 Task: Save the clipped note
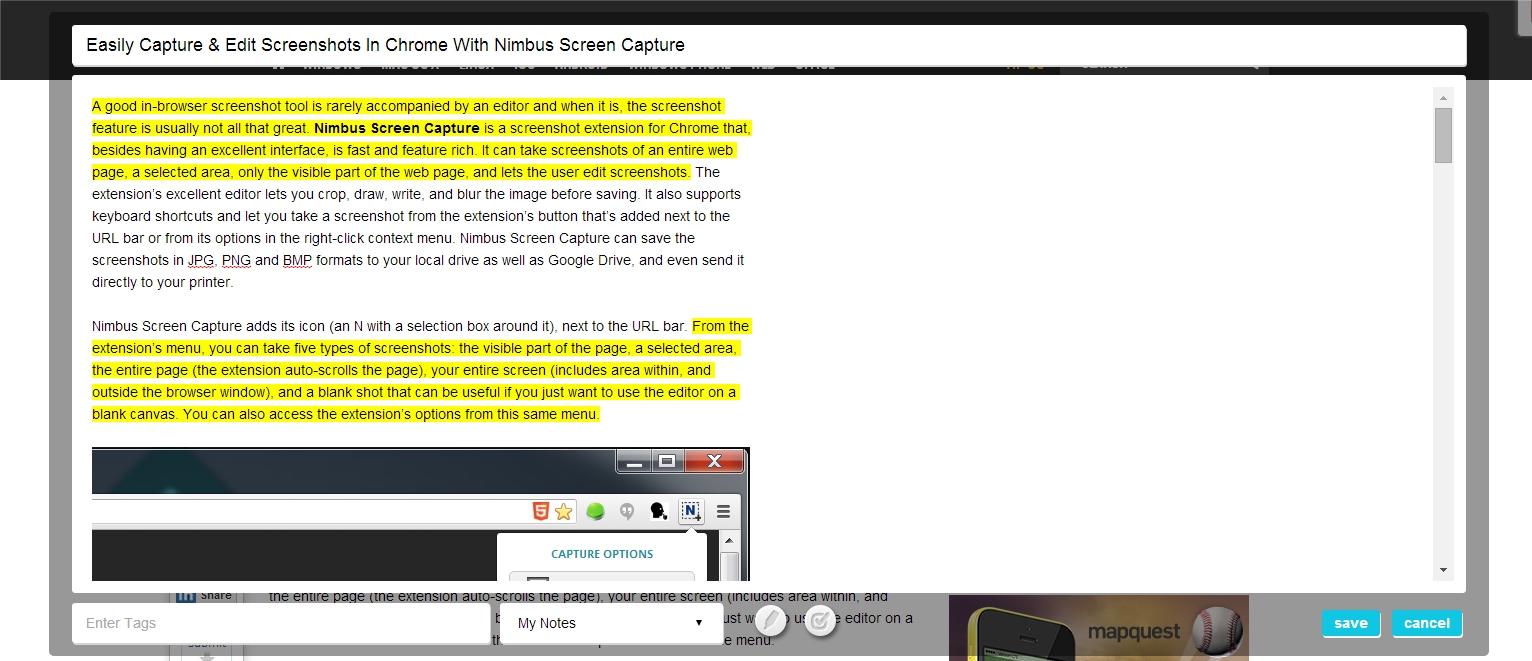1350,623
